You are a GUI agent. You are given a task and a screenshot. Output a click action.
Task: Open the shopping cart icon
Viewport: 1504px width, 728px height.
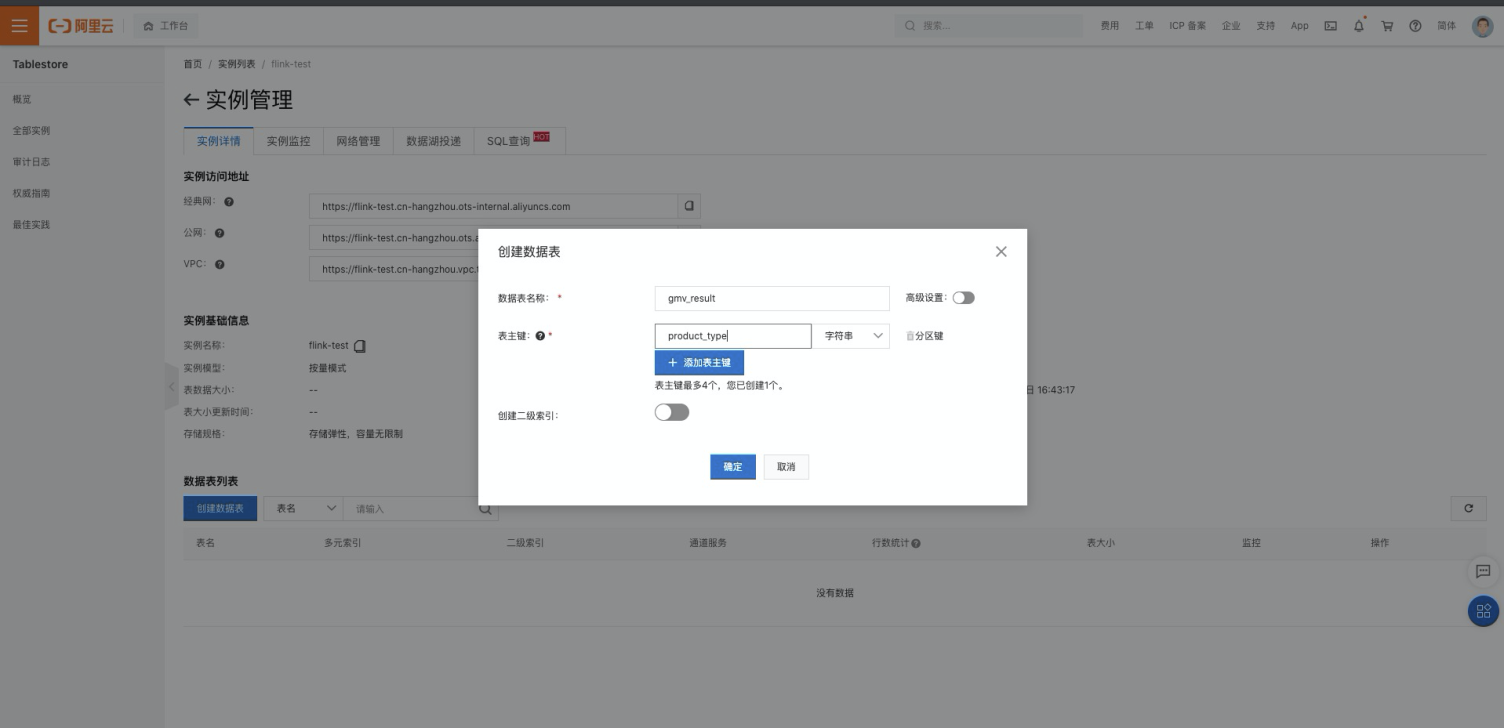click(x=1387, y=26)
